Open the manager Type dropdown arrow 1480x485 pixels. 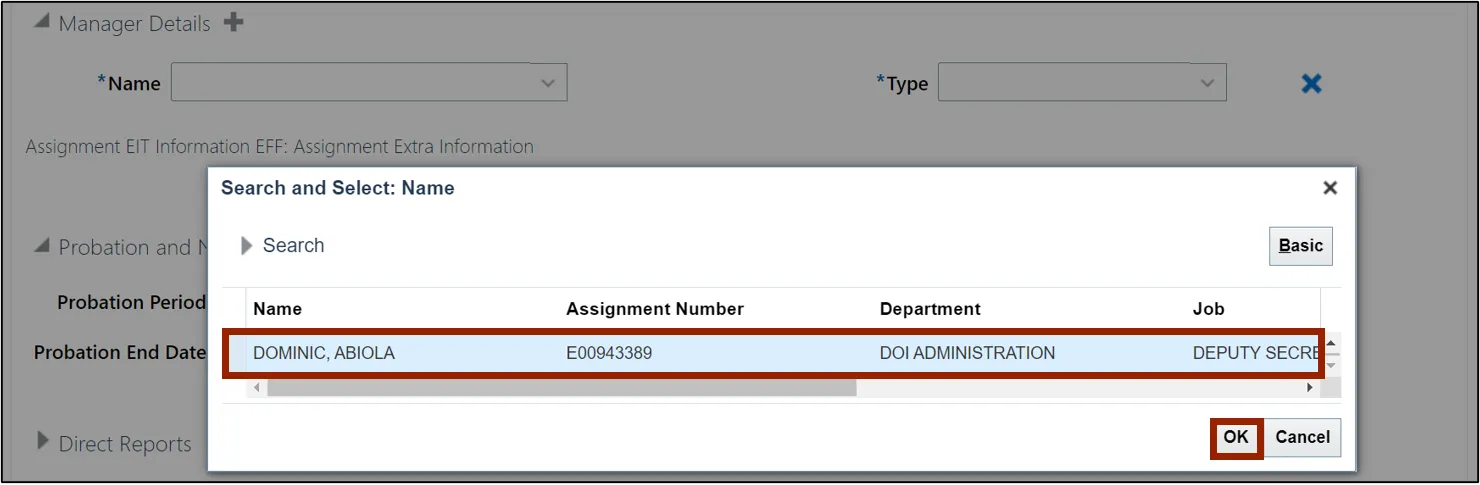click(1207, 84)
